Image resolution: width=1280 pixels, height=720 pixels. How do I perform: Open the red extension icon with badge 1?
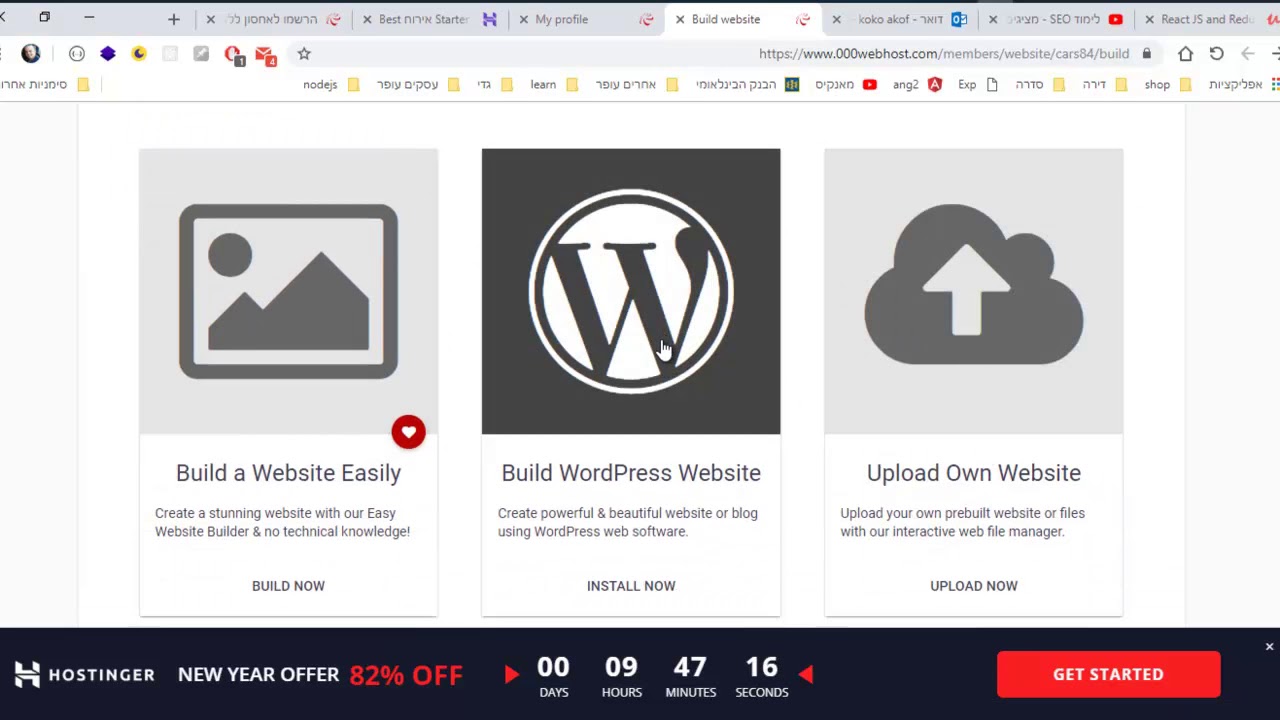pyautogui.click(x=234, y=54)
